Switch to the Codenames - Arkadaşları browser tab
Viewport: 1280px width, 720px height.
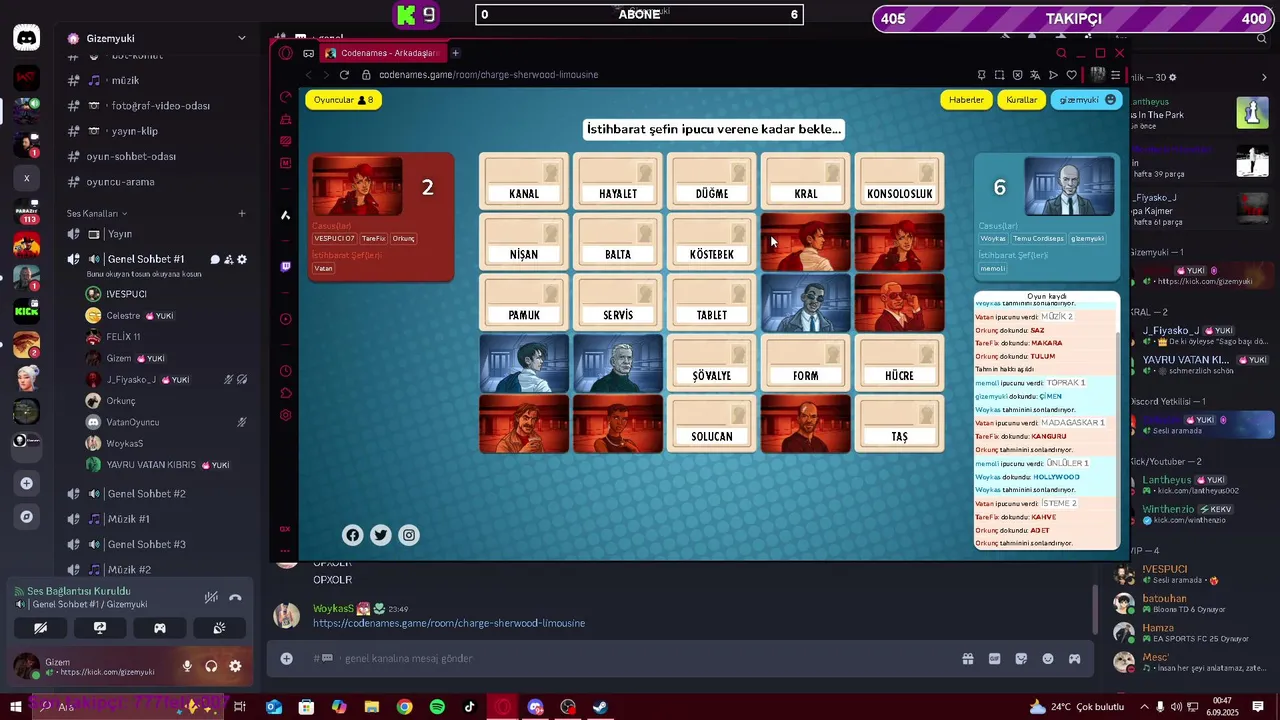tap(382, 53)
